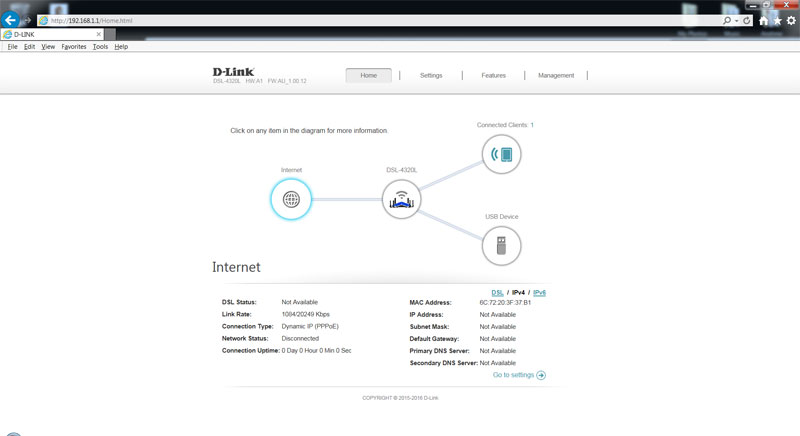
Task: Close the D-LINK browser tab
Action: coord(98,34)
